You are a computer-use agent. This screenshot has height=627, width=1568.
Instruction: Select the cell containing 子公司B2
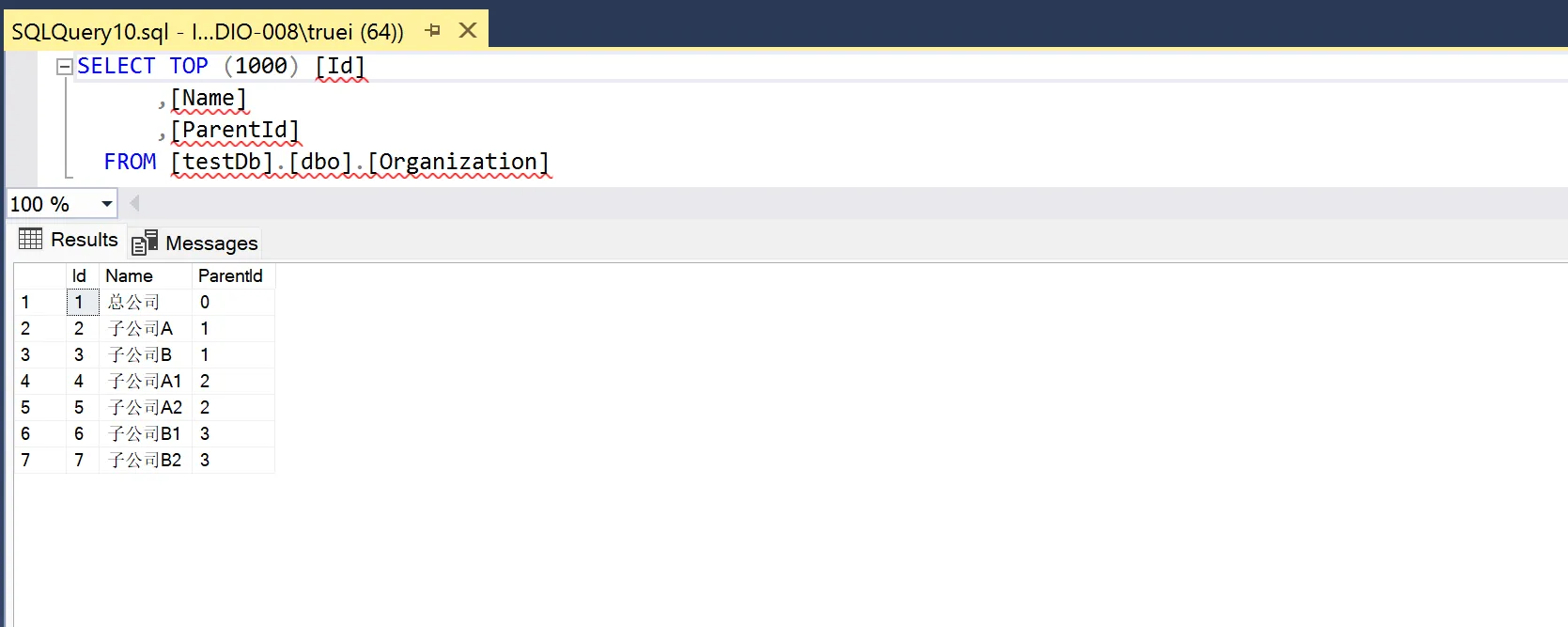(x=146, y=460)
